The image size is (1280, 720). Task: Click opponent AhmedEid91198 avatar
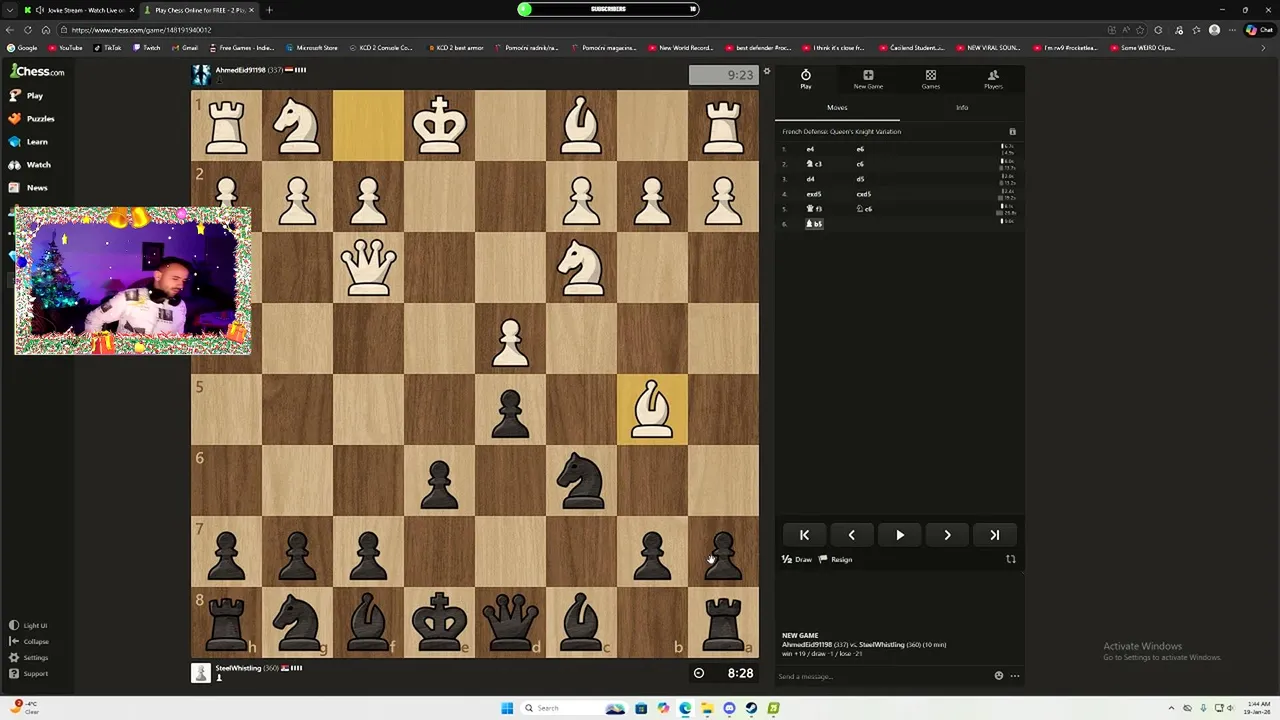pos(201,75)
